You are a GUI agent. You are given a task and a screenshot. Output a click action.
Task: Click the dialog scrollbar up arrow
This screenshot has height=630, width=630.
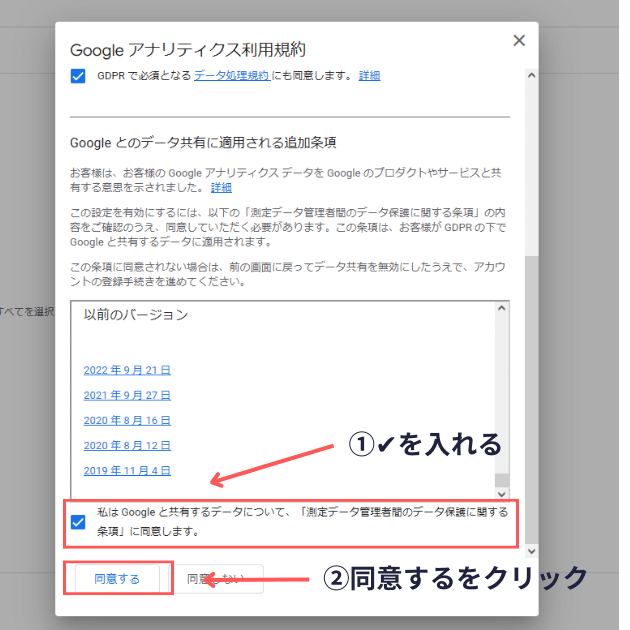tap(532, 75)
